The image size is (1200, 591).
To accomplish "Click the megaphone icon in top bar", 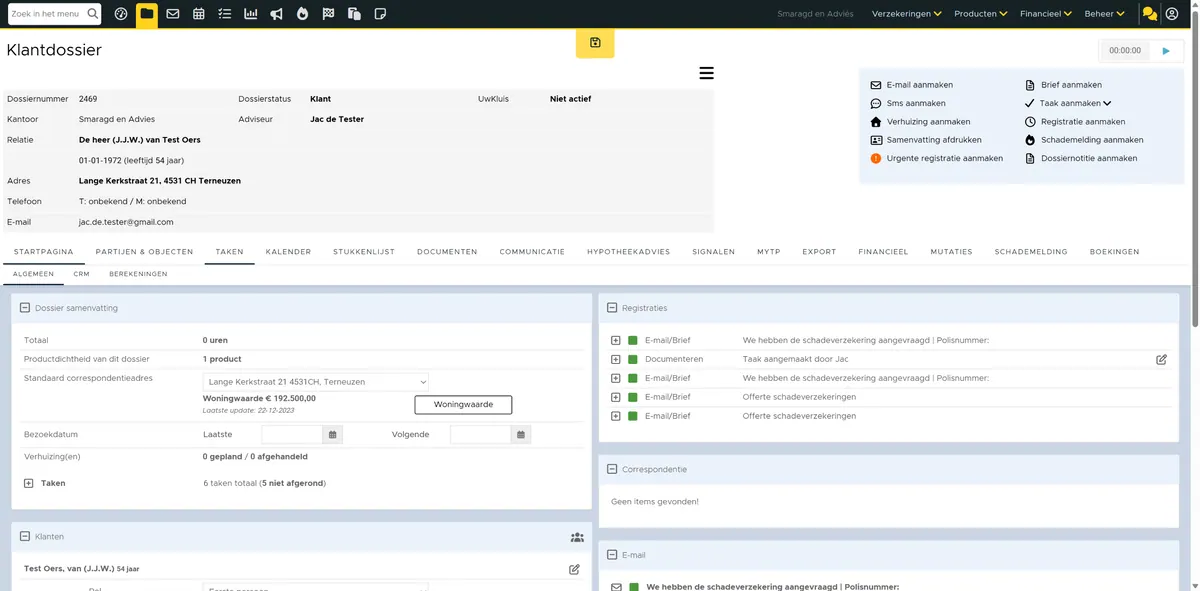I will coord(277,14).
